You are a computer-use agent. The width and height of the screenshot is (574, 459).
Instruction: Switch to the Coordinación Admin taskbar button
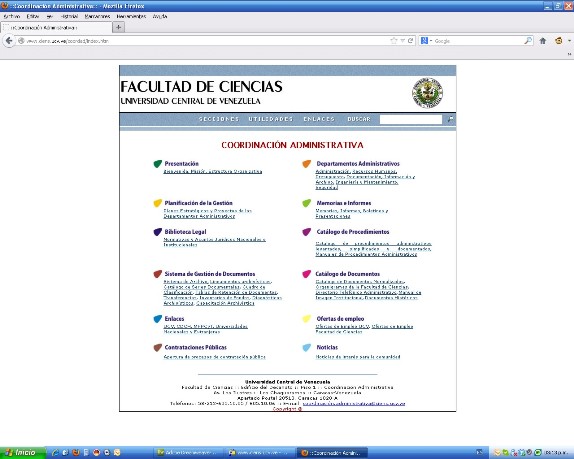[x=332, y=453]
